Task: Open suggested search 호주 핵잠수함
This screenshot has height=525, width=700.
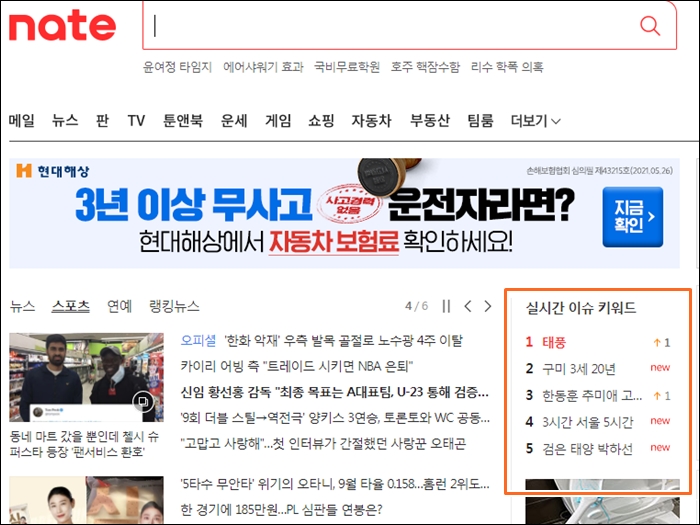Action: pyautogui.click(x=425, y=67)
